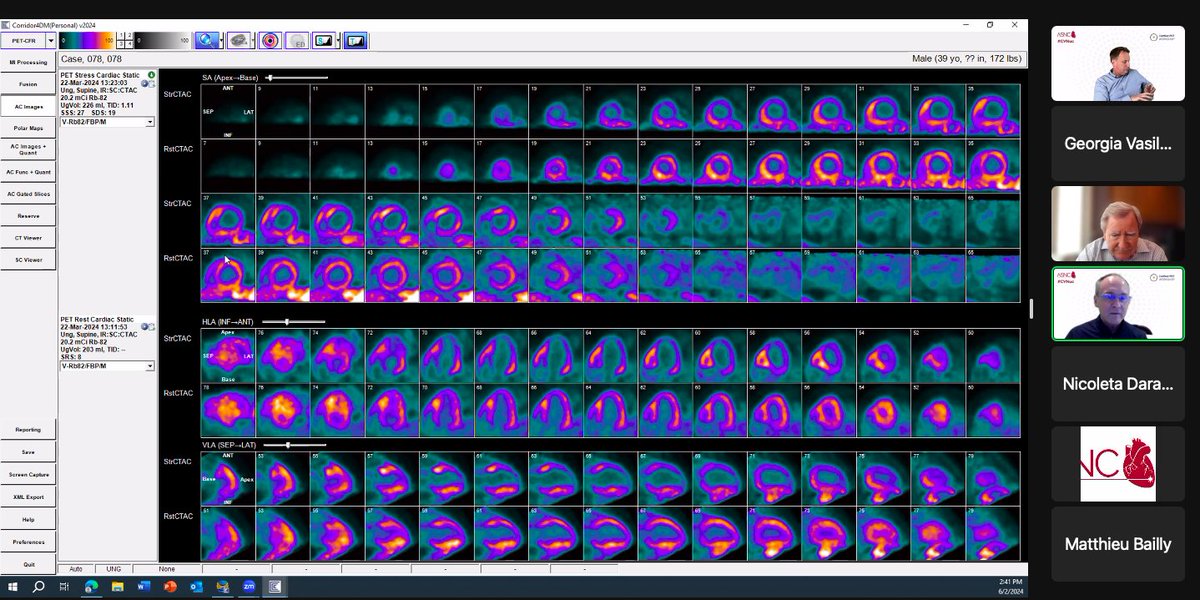Open the SC Viewer page
Viewport: 1200px width, 600px height.
coord(28,260)
